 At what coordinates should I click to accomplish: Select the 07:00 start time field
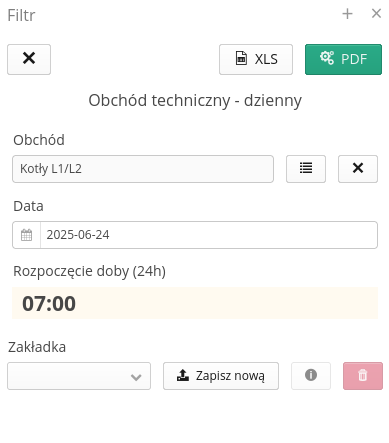[195, 303]
